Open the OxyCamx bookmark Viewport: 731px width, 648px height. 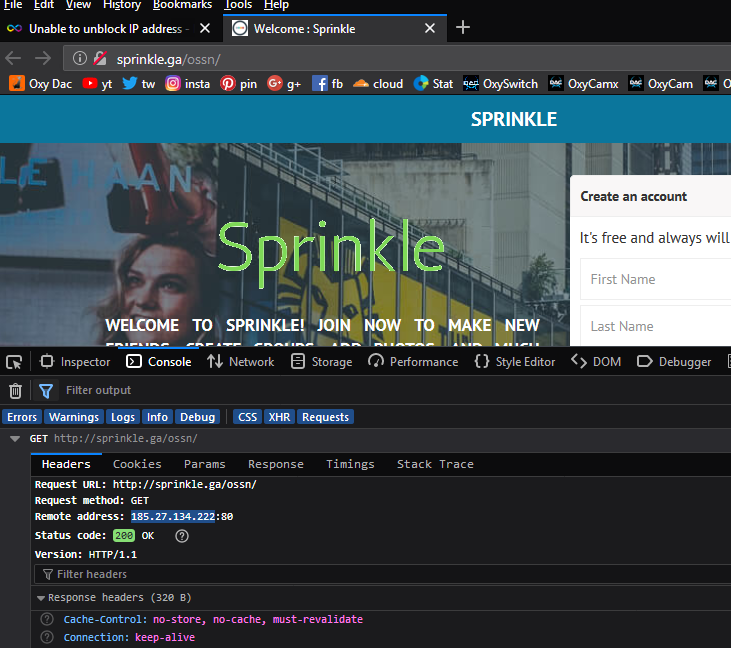pyautogui.click(x=583, y=84)
